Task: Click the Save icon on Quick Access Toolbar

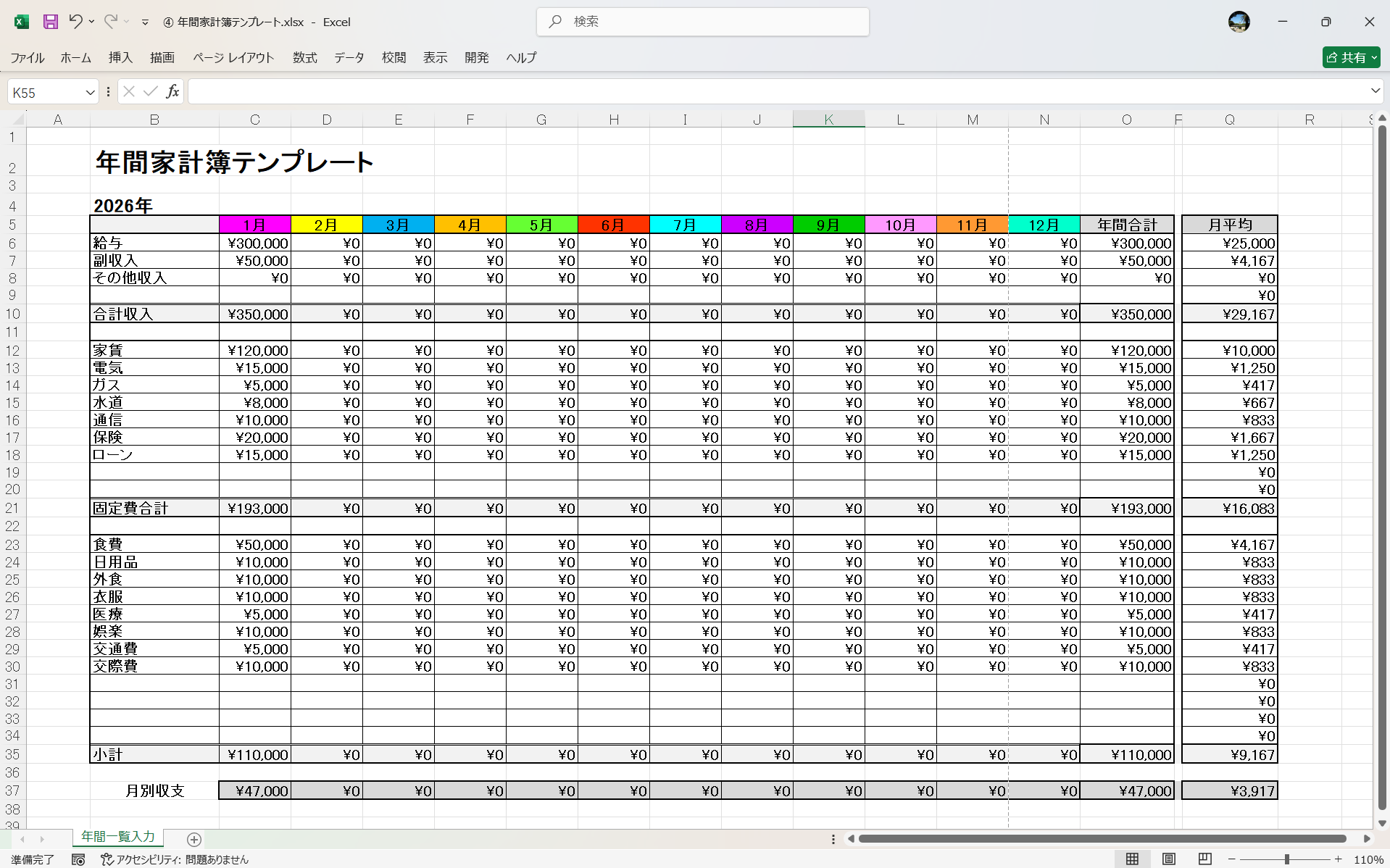Action: 50,22
